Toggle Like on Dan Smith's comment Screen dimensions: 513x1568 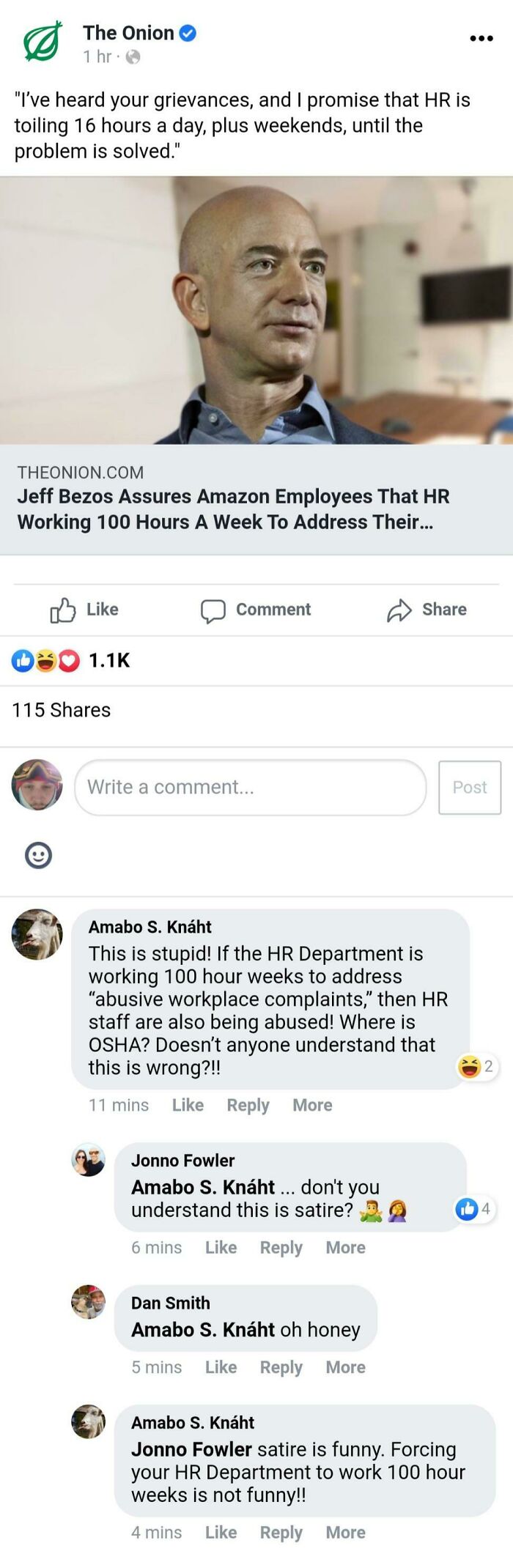click(x=221, y=1367)
